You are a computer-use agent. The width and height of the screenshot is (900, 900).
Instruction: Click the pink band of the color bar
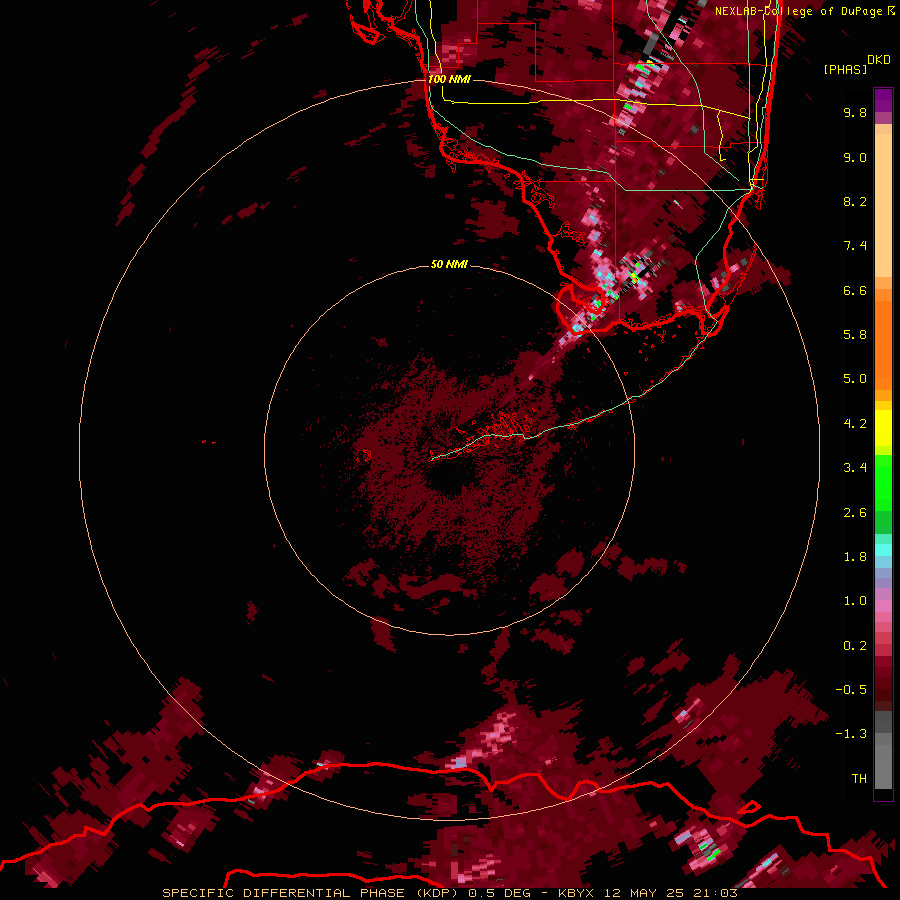click(883, 606)
